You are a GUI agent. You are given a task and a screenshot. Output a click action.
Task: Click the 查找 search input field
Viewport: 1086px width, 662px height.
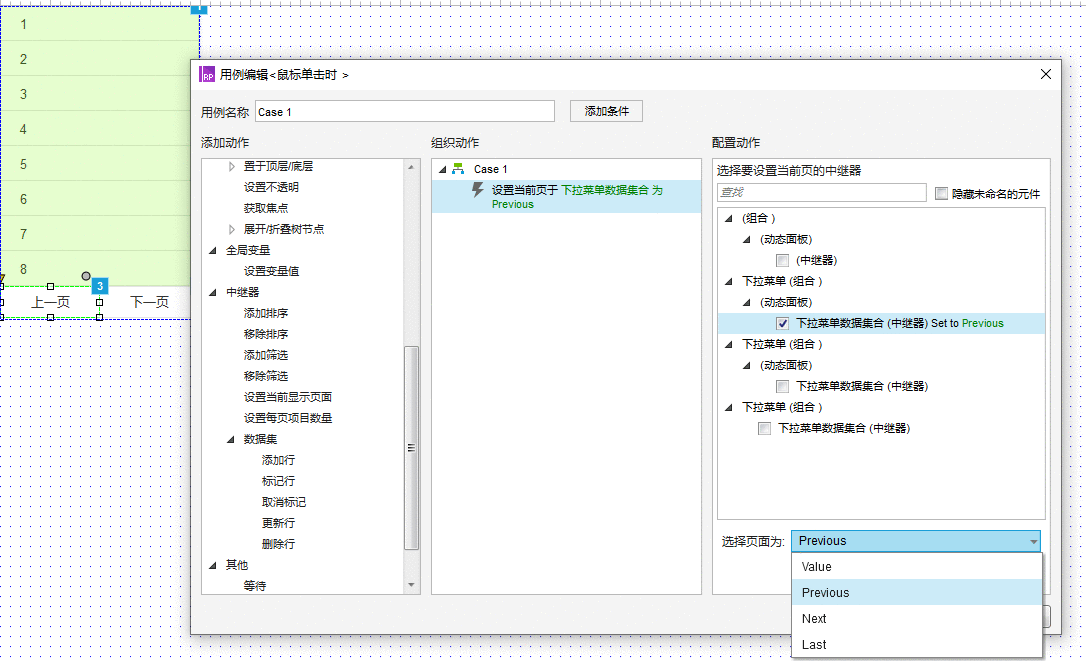[821, 193]
